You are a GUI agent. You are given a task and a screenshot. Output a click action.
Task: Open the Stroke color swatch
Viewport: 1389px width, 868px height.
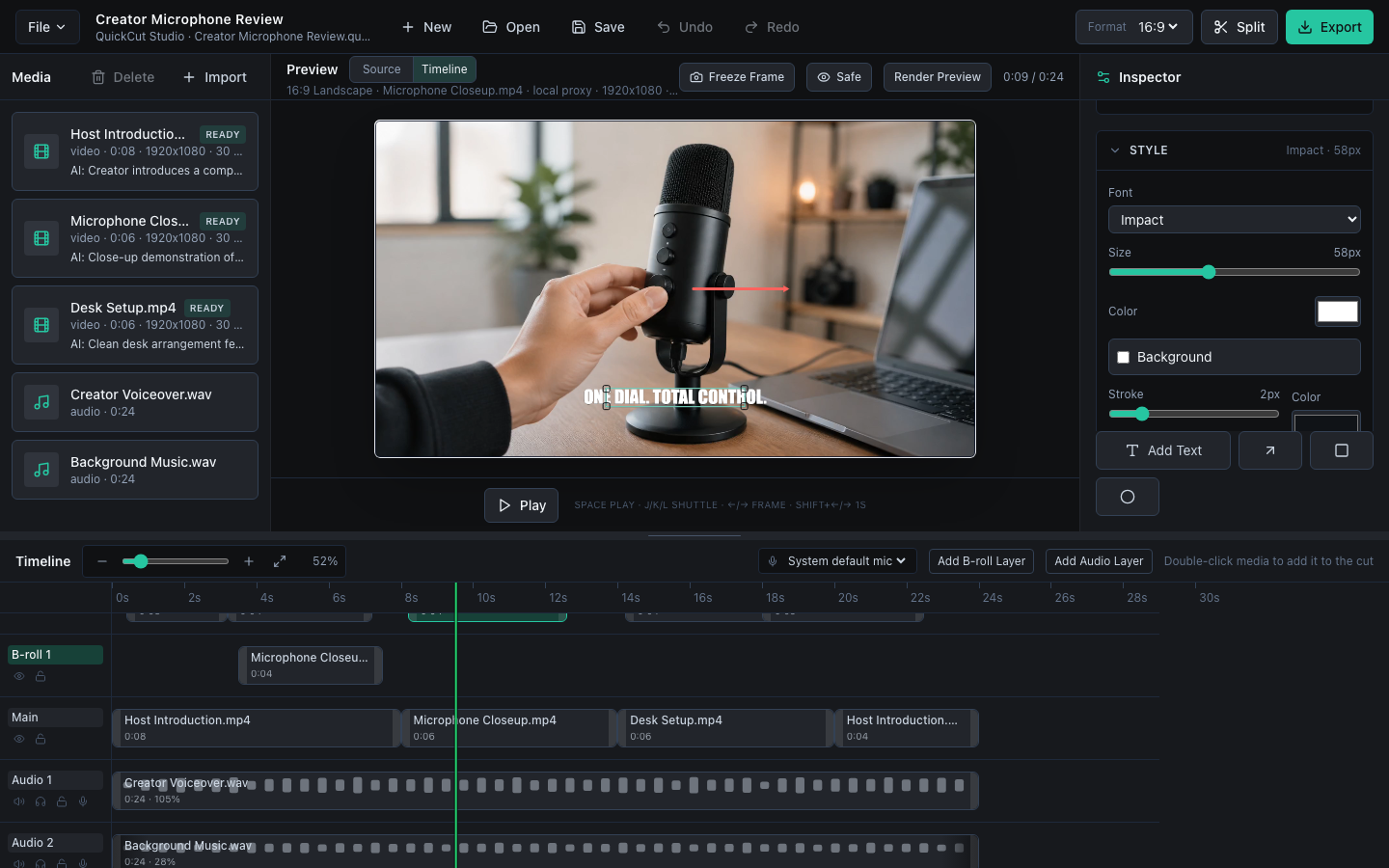point(1326,421)
